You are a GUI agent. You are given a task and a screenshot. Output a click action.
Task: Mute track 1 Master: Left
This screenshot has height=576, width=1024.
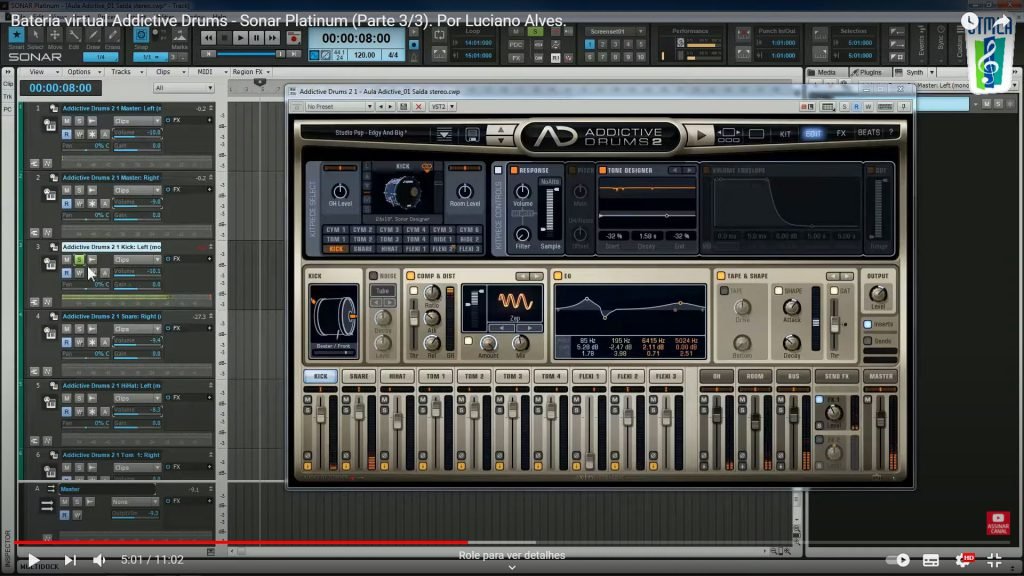(x=67, y=121)
